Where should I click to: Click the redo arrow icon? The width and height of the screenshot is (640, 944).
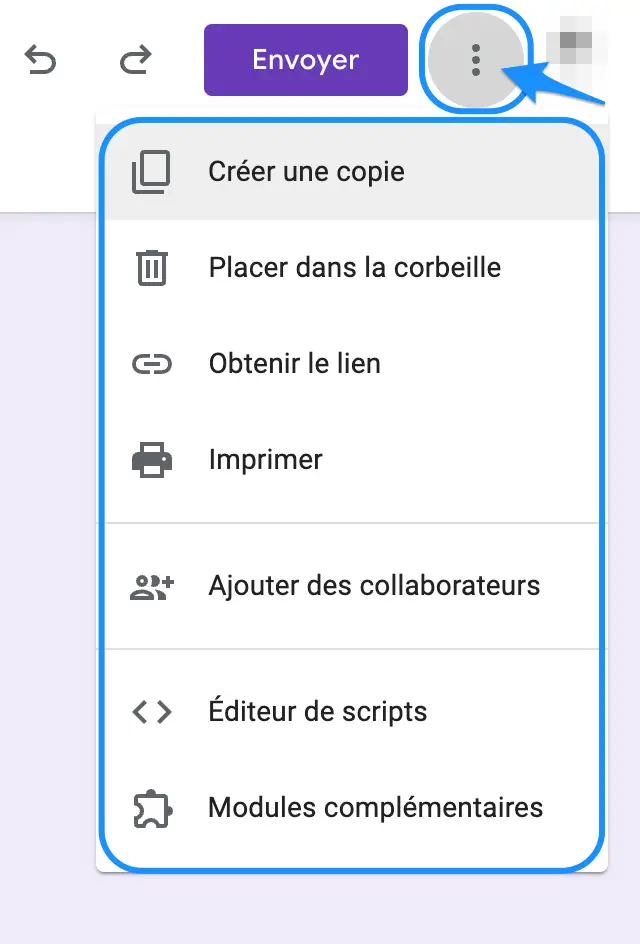coord(135,60)
